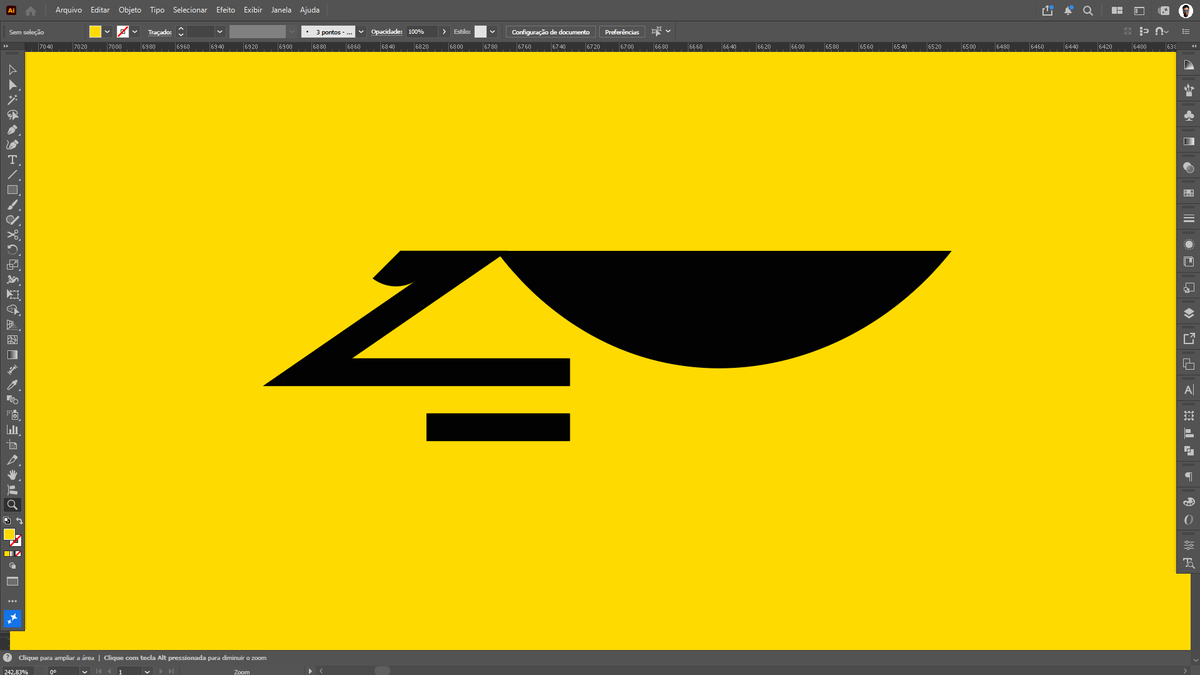Screen dimensions: 1200x675
Task: Expand the stroke weight dropdown
Action: coord(219,32)
